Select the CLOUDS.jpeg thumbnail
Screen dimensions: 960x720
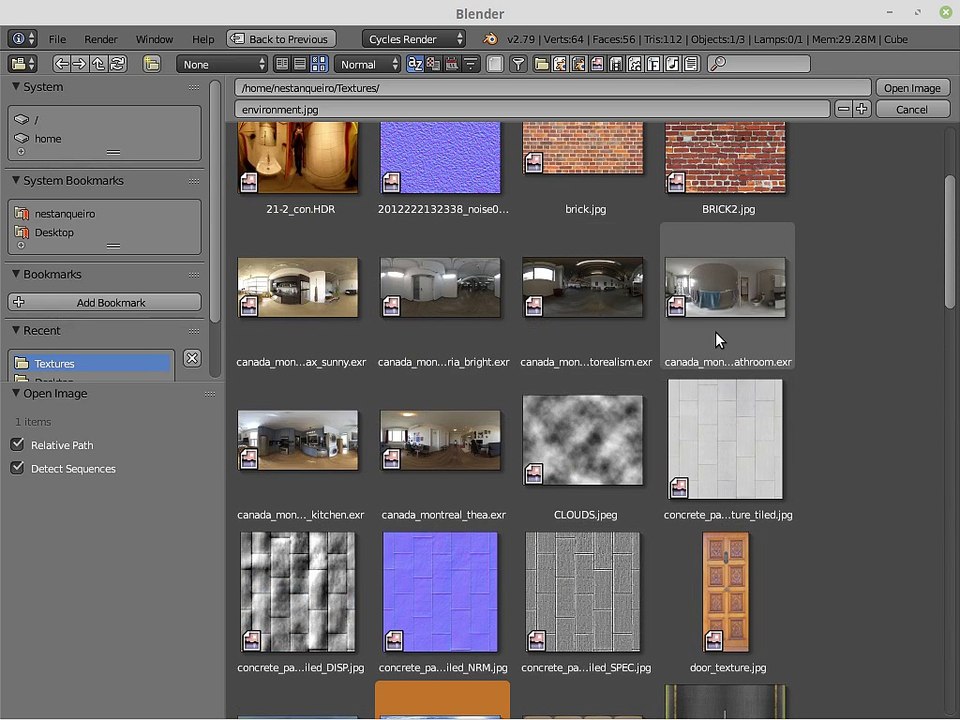tap(583, 440)
